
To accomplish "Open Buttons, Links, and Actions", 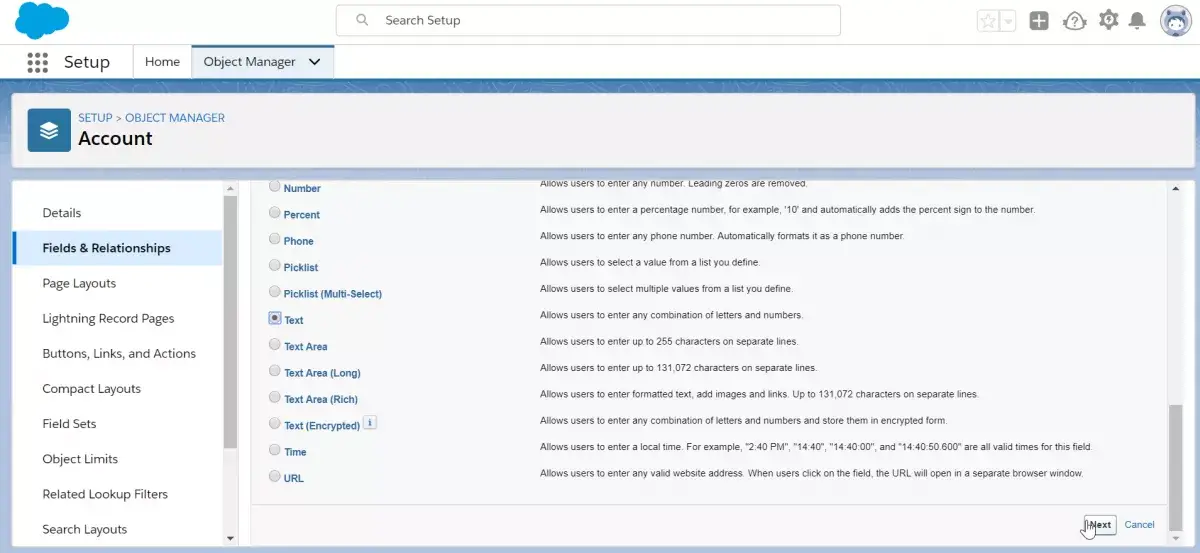I will click(x=118, y=353).
